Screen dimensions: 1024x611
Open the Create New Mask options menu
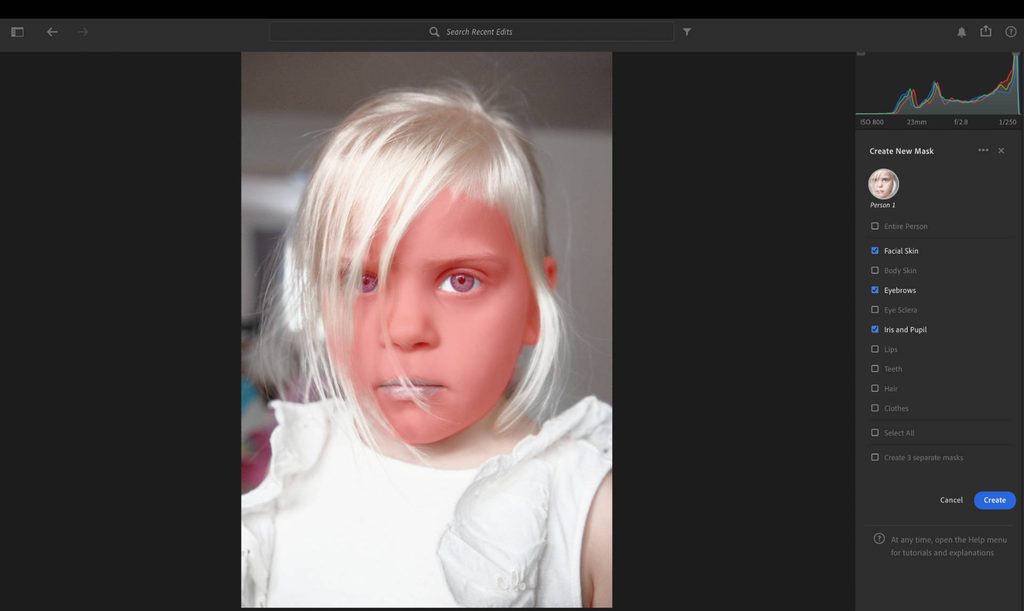coord(983,150)
